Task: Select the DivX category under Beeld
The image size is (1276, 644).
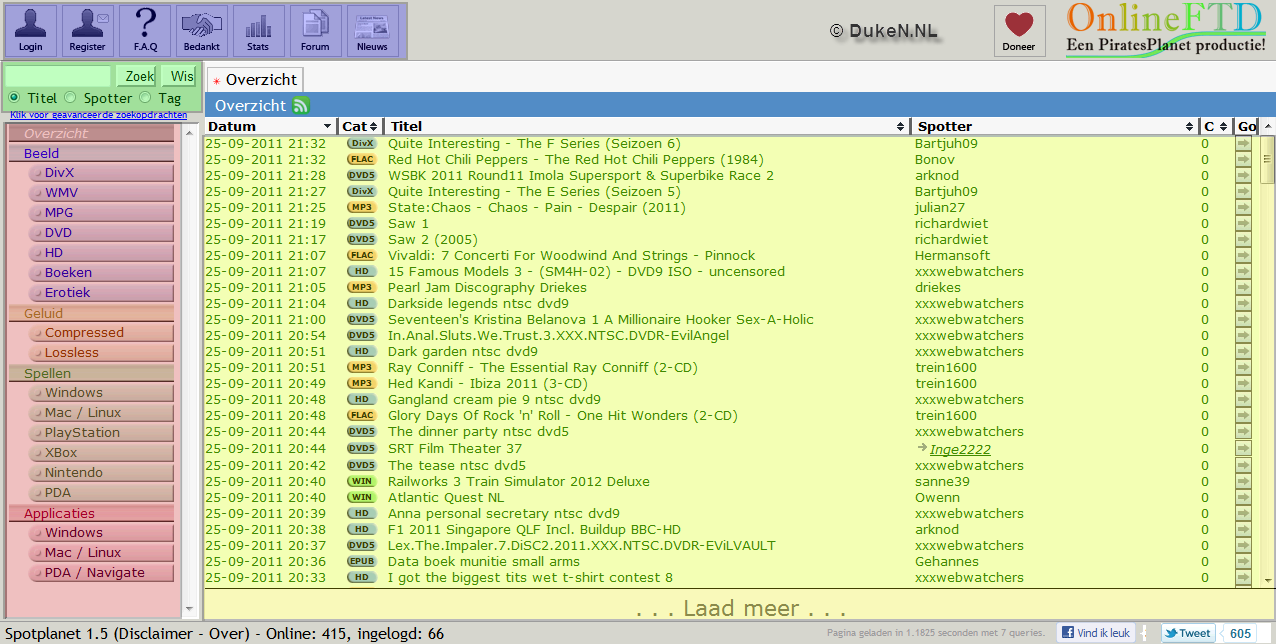Action: [x=102, y=173]
